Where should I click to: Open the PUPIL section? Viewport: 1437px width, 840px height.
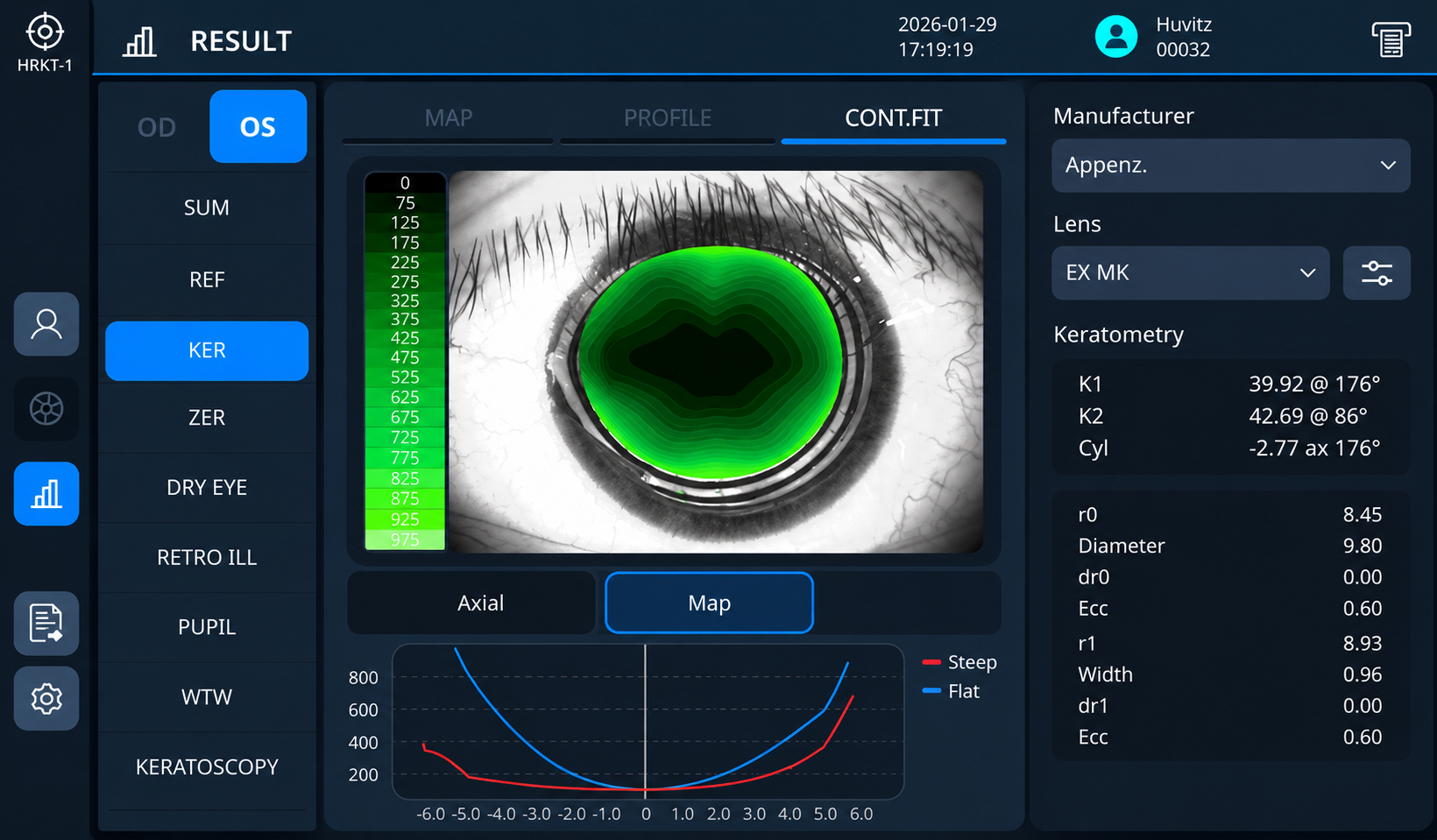[x=207, y=627]
